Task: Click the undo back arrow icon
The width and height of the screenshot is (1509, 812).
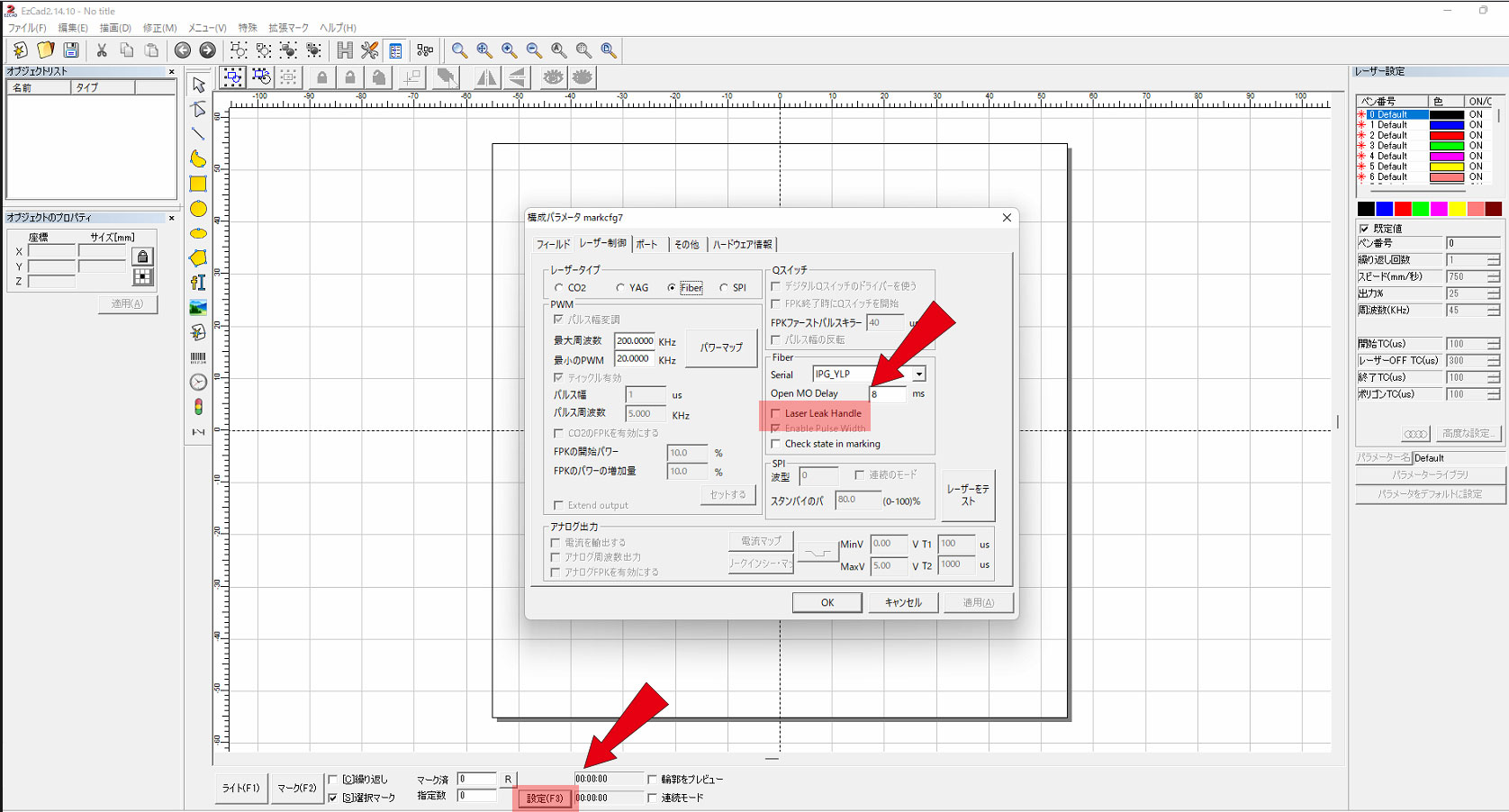Action: [x=183, y=50]
